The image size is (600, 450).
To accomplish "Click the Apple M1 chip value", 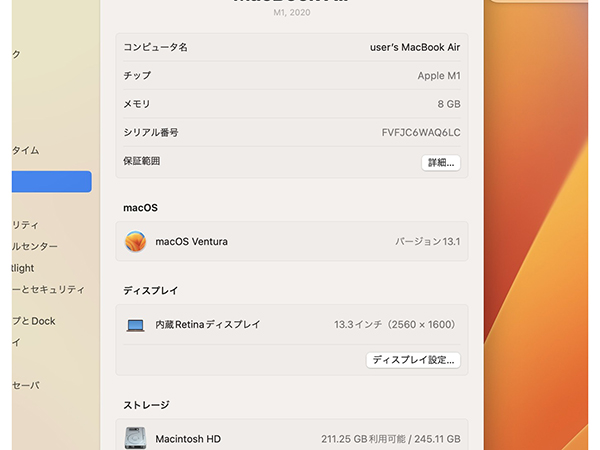I will [x=438, y=76].
